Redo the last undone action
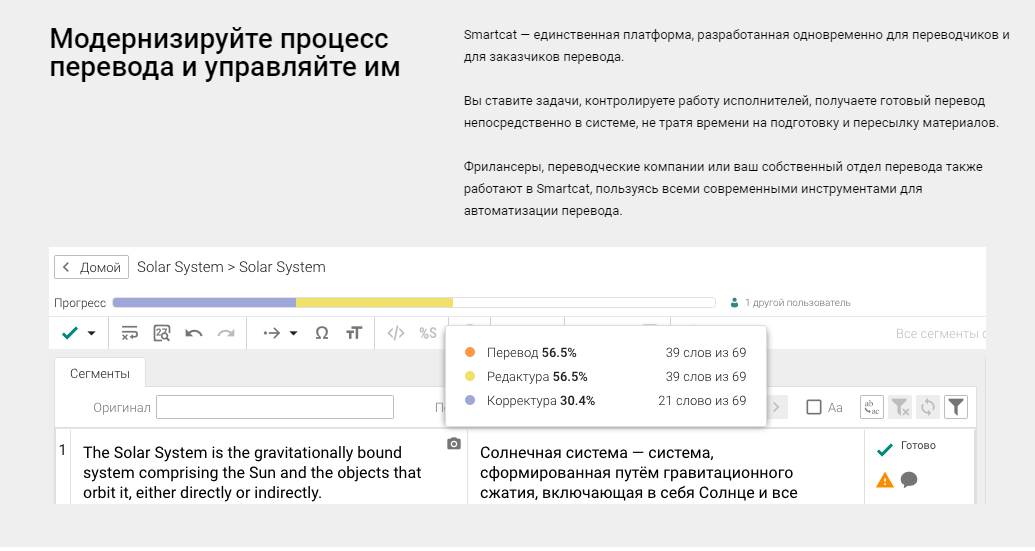Image resolution: width=1035 pixels, height=551 pixels. [x=226, y=333]
